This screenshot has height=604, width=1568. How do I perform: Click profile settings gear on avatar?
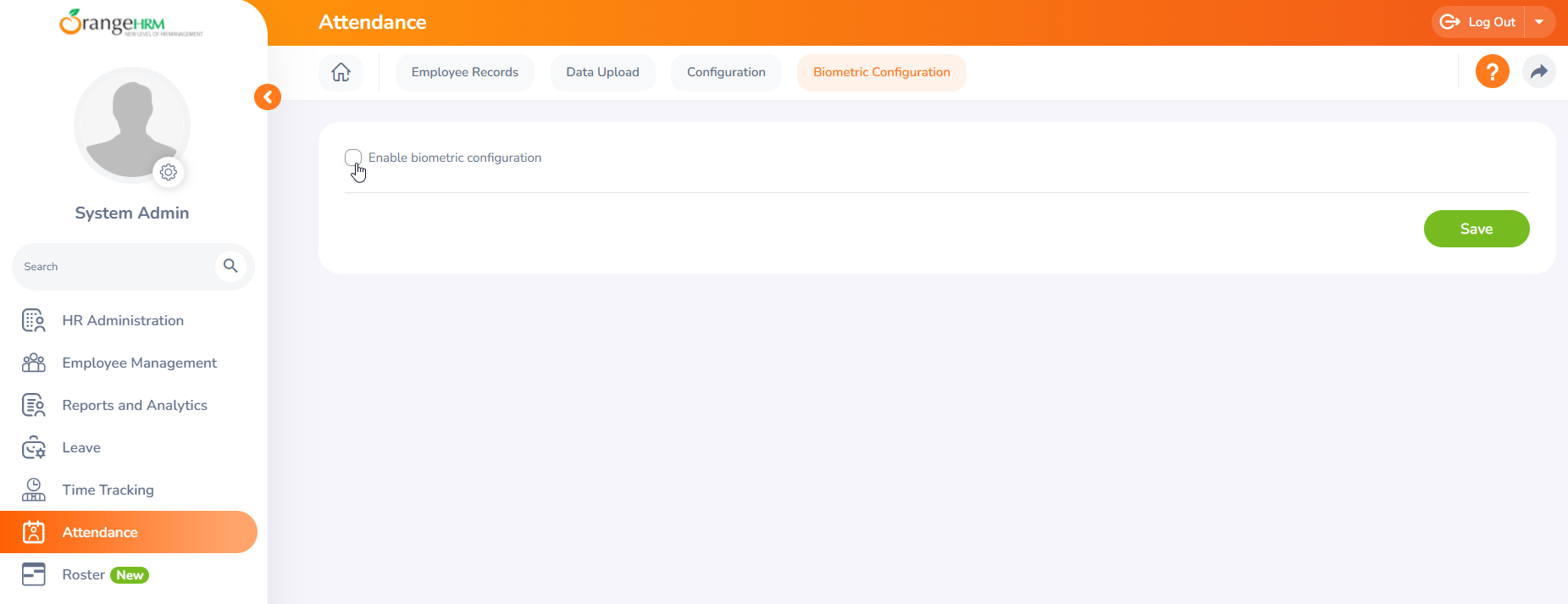point(169,172)
